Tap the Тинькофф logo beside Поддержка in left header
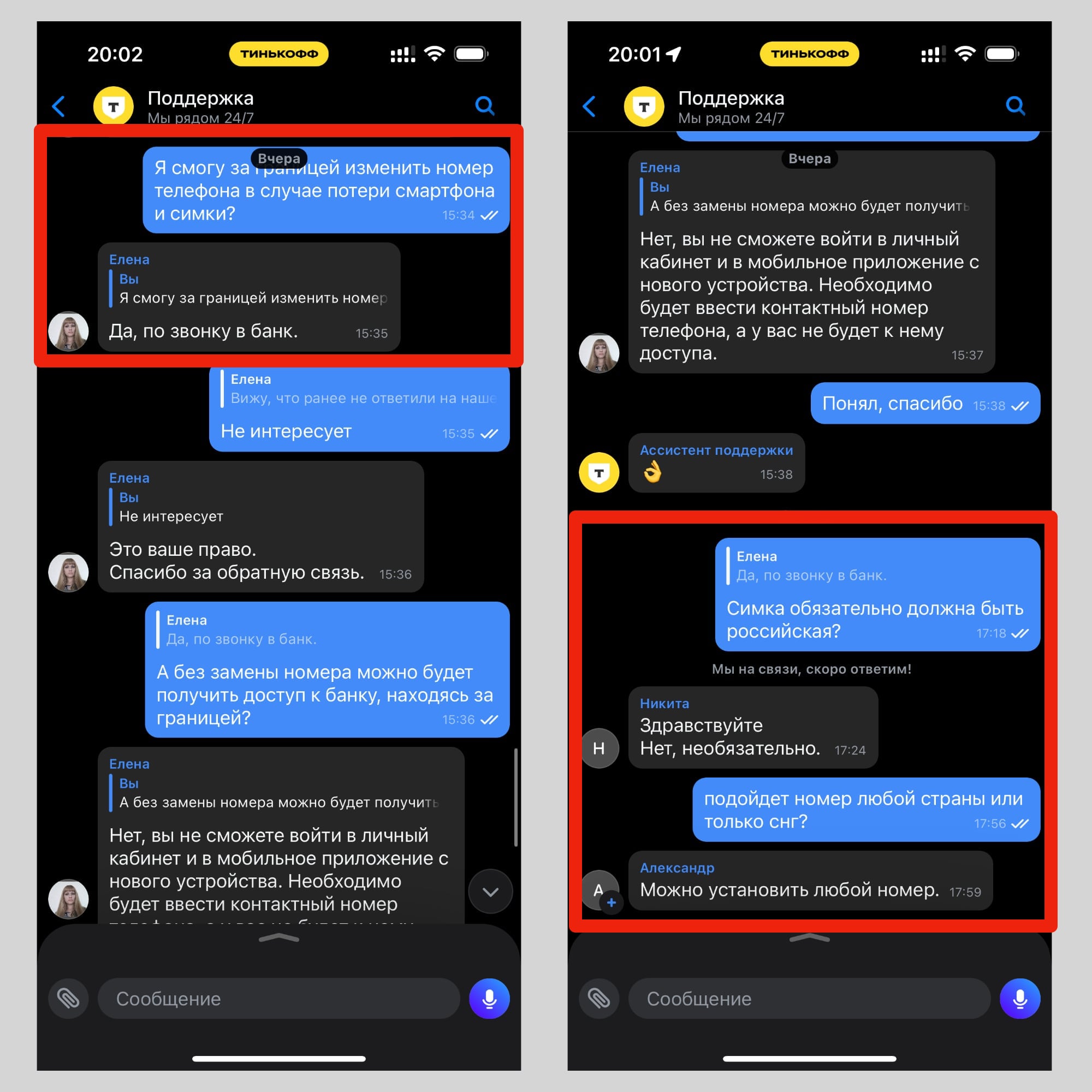Image resolution: width=1092 pixels, height=1092 pixels. click(x=114, y=106)
